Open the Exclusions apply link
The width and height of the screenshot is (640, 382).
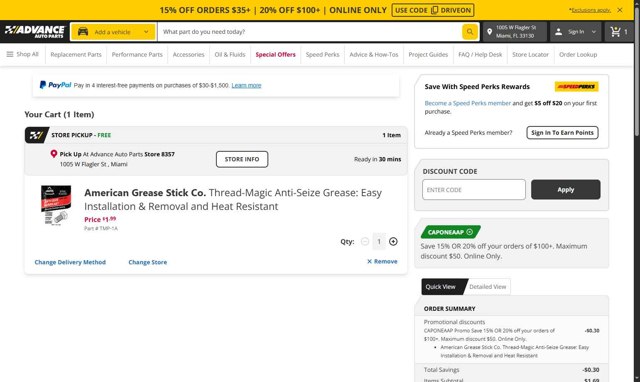tap(590, 10)
